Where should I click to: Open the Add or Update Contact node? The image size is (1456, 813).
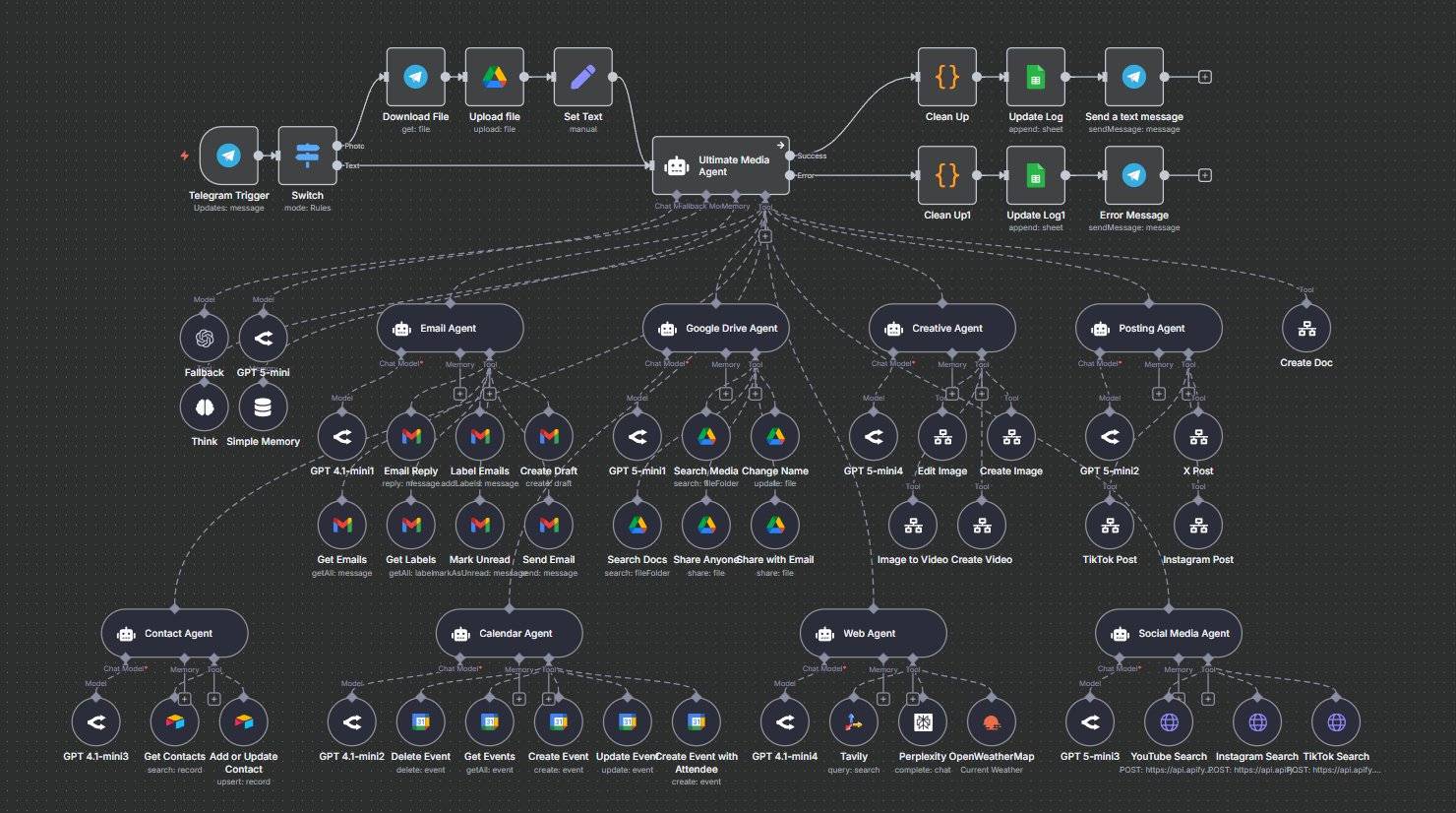point(244,721)
